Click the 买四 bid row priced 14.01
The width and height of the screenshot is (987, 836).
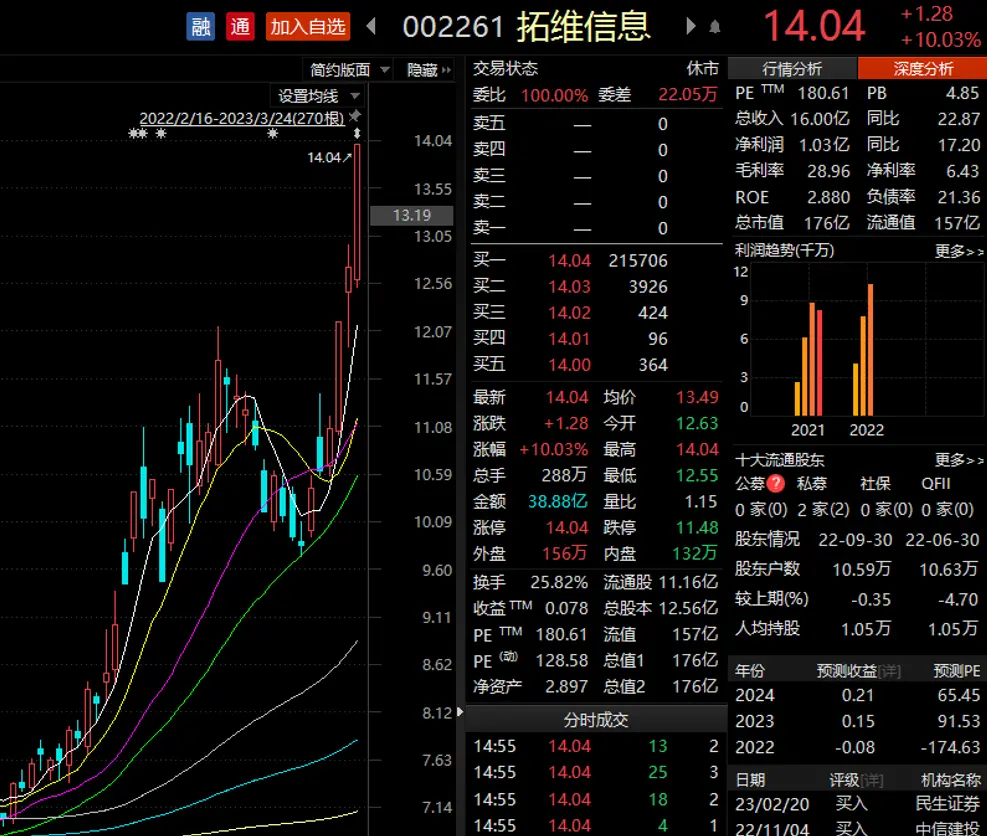pos(595,339)
